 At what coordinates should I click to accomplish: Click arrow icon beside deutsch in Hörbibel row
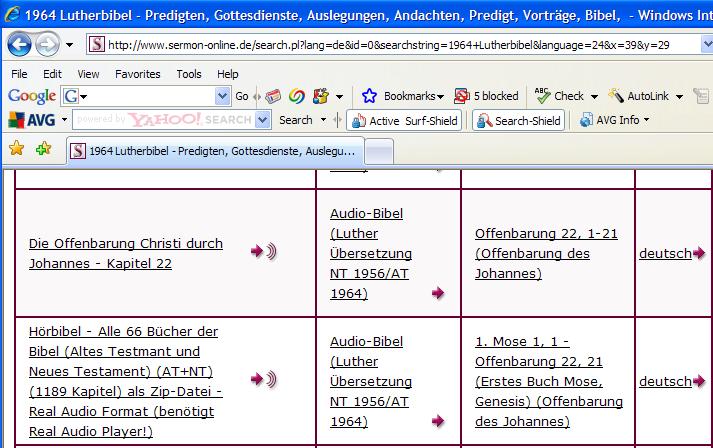pyautogui.click(x=699, y=380)
